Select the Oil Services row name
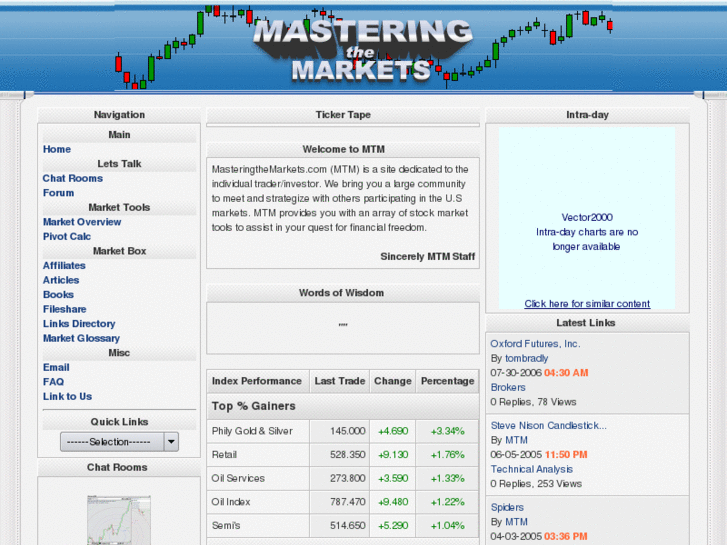This screenshot has width=727, height=545. click(x=238, y=479)
